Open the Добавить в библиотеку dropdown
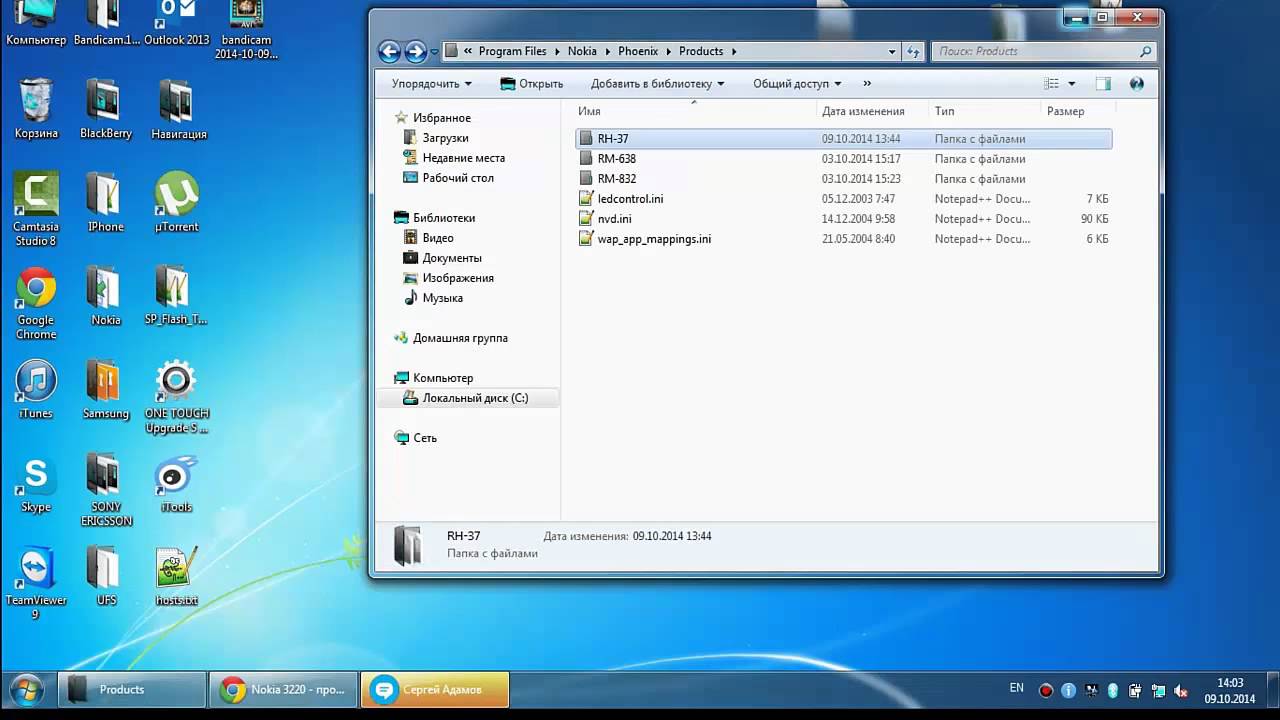 click(x=657, y=84)
